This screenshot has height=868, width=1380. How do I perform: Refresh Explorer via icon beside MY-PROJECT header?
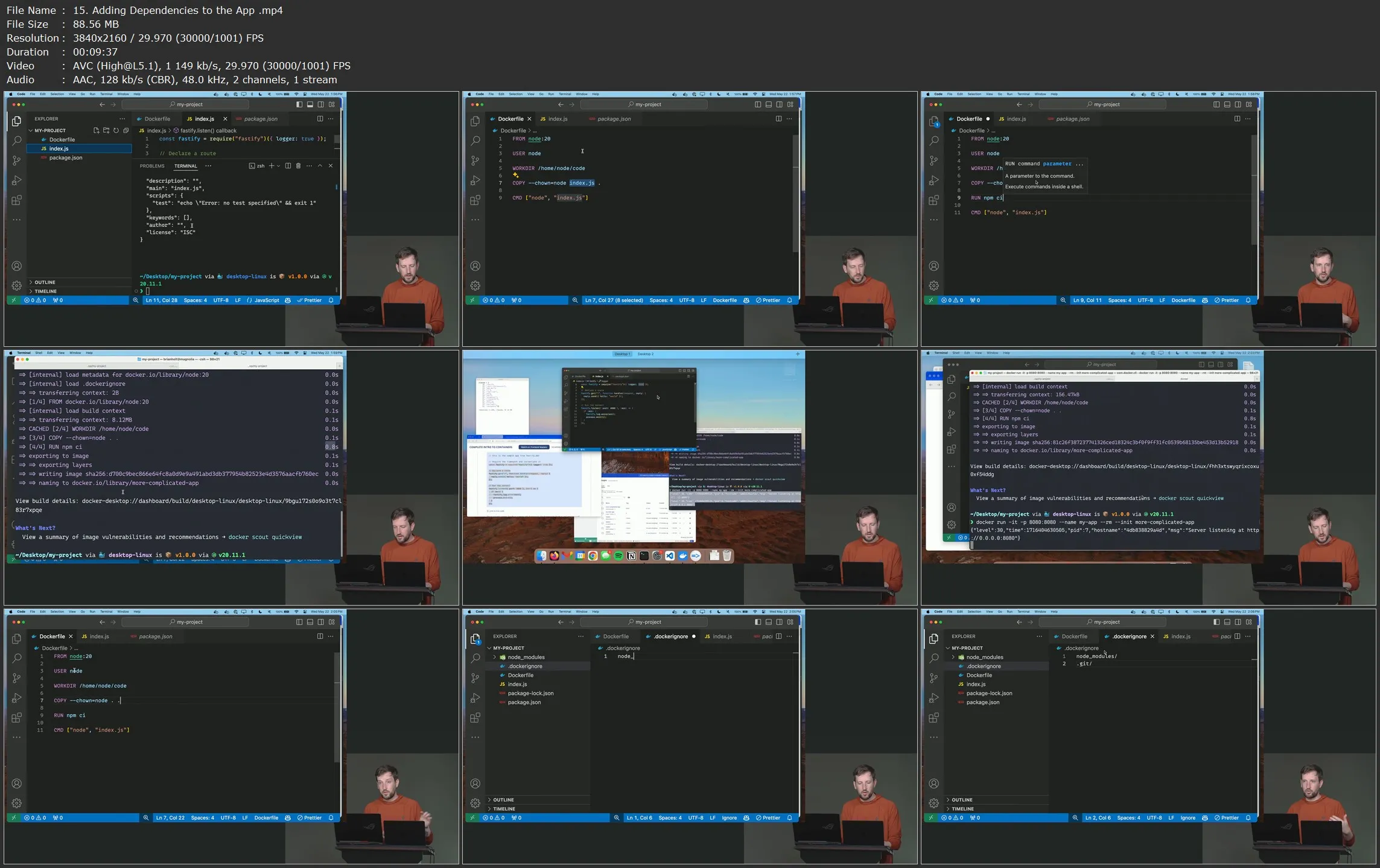point(116,130)
